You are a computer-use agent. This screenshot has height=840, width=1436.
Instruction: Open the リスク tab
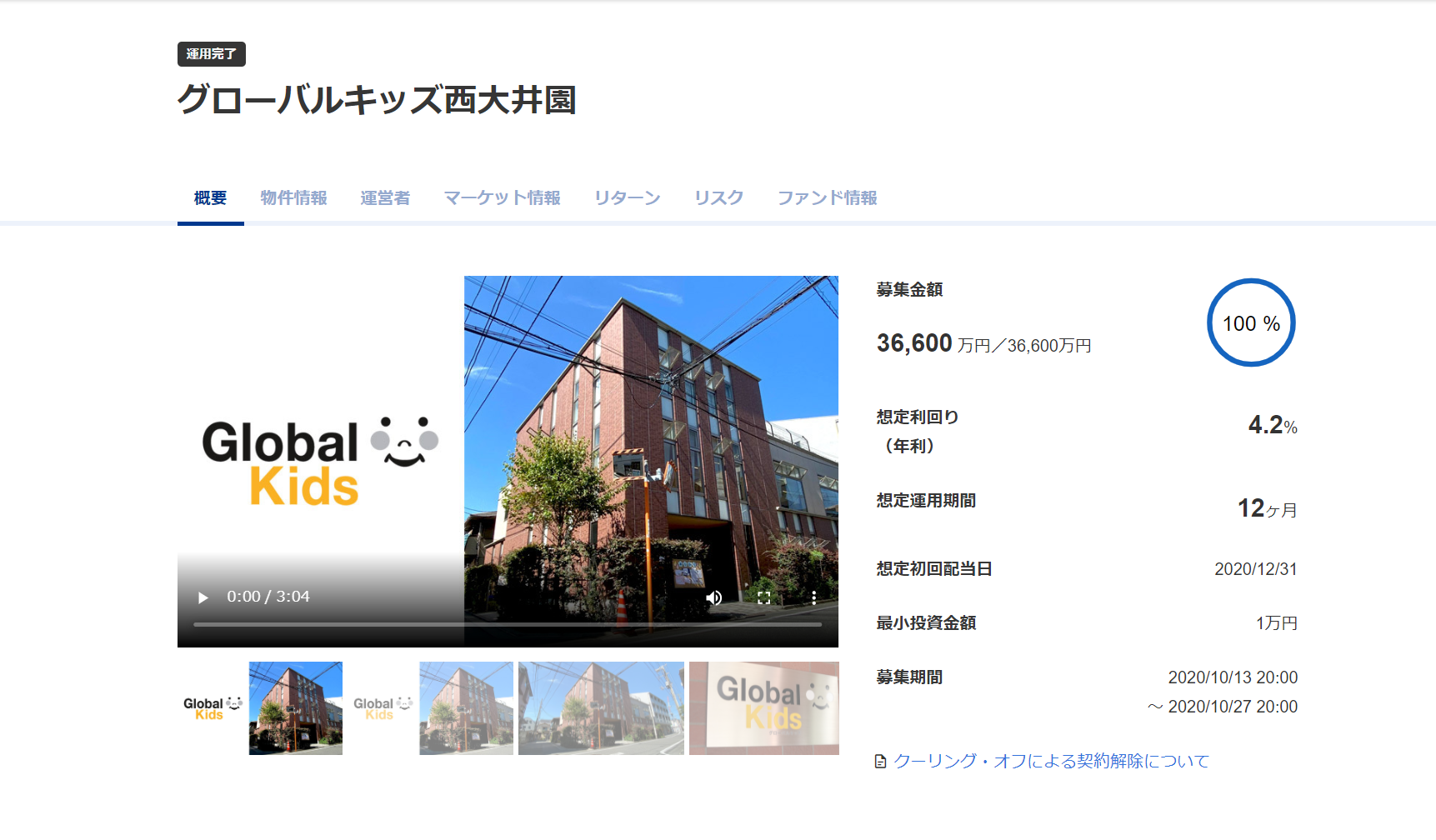point(718,198)
